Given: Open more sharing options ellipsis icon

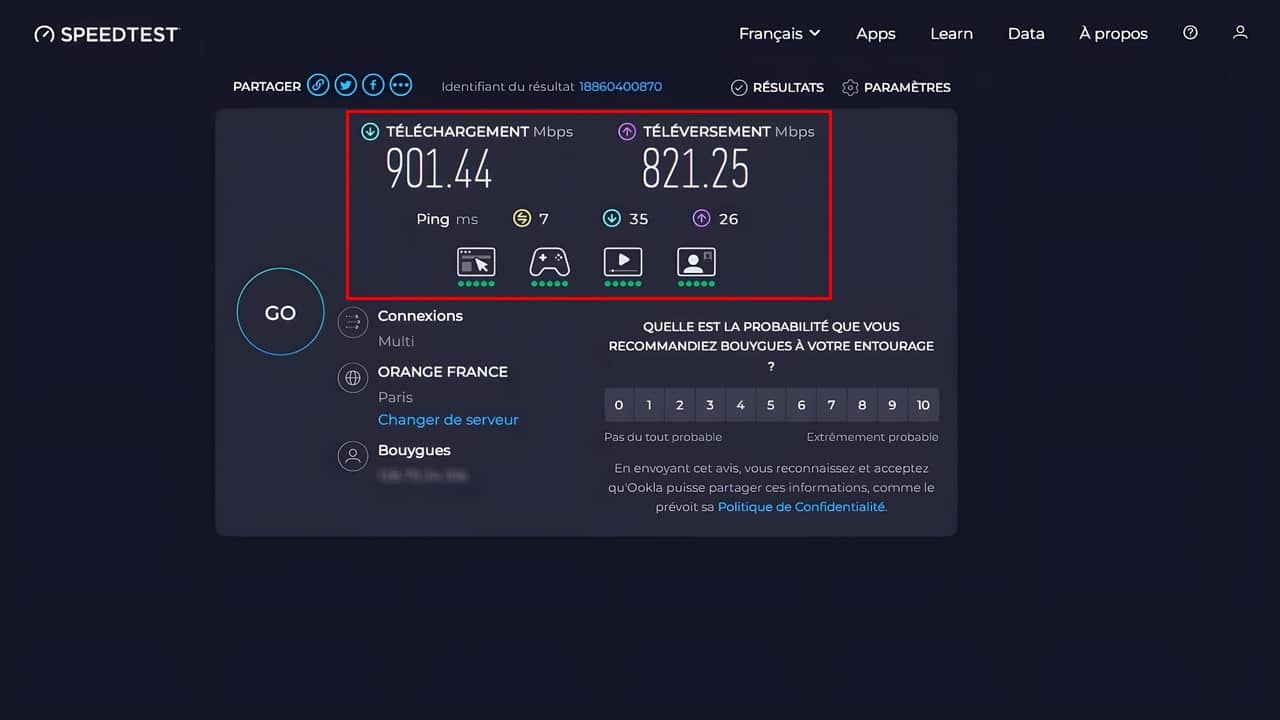Looking at the screenshot, I should click(x=401, y=86).
